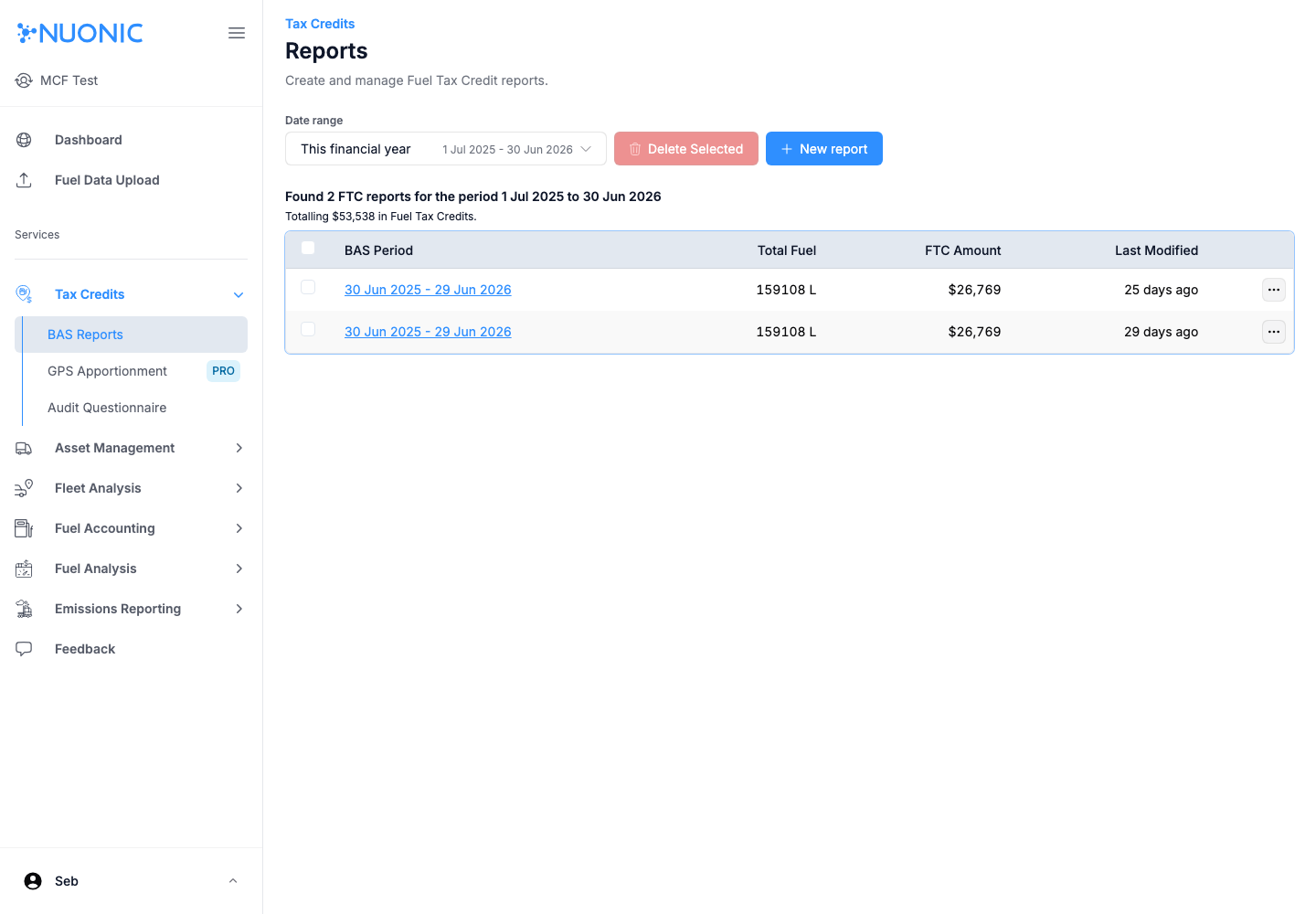Check the select-all checkbox in table header

point(308,248)
